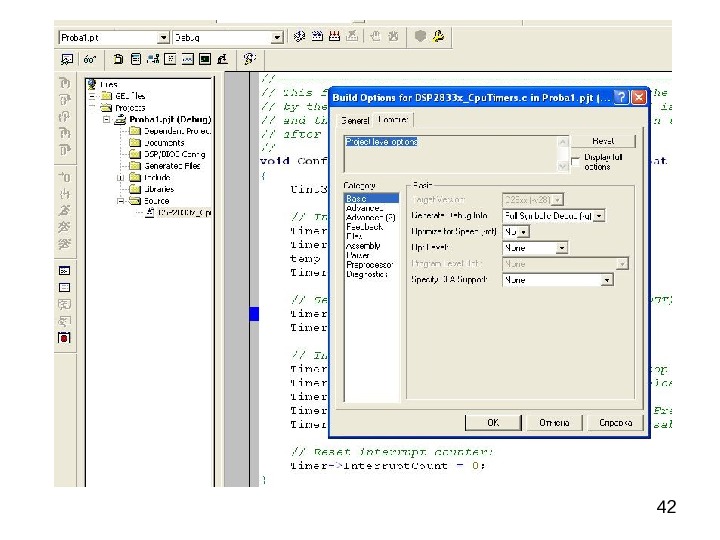The image size is (720, 540).
Task: Click the glasses icon in the second toolbar
Action: 90,59
